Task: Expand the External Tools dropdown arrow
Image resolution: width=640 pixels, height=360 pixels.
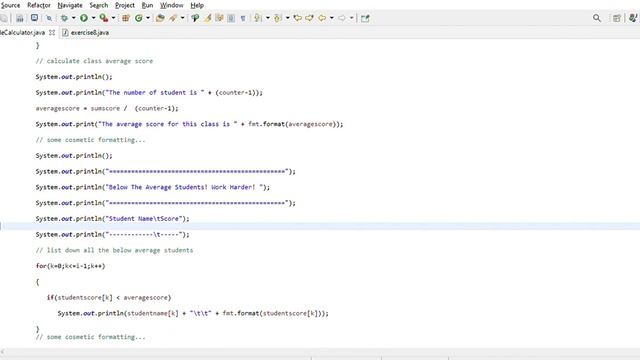Action: click(x=113, y=18)
